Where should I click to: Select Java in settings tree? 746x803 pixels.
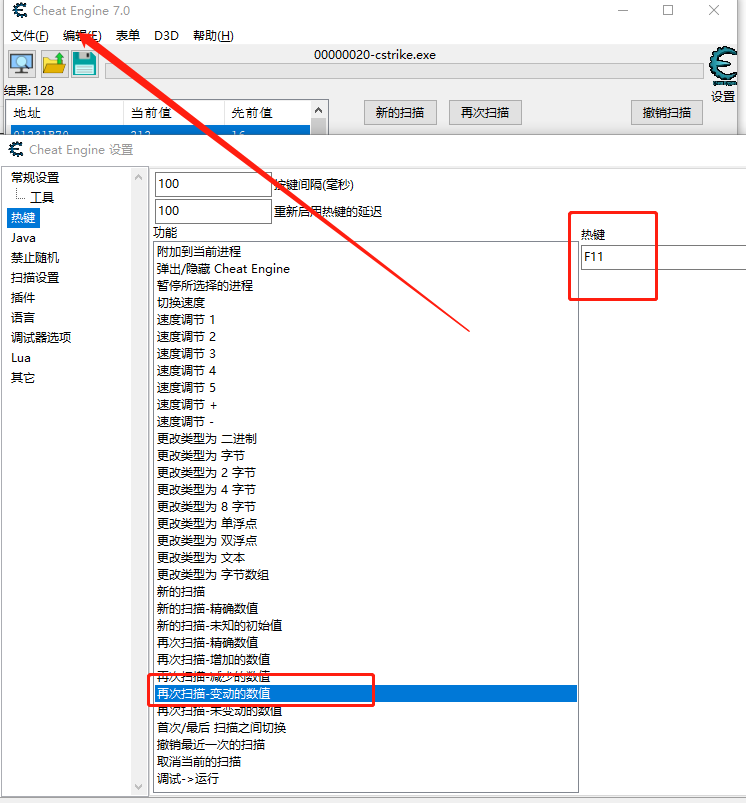click(x=23, y=238)
